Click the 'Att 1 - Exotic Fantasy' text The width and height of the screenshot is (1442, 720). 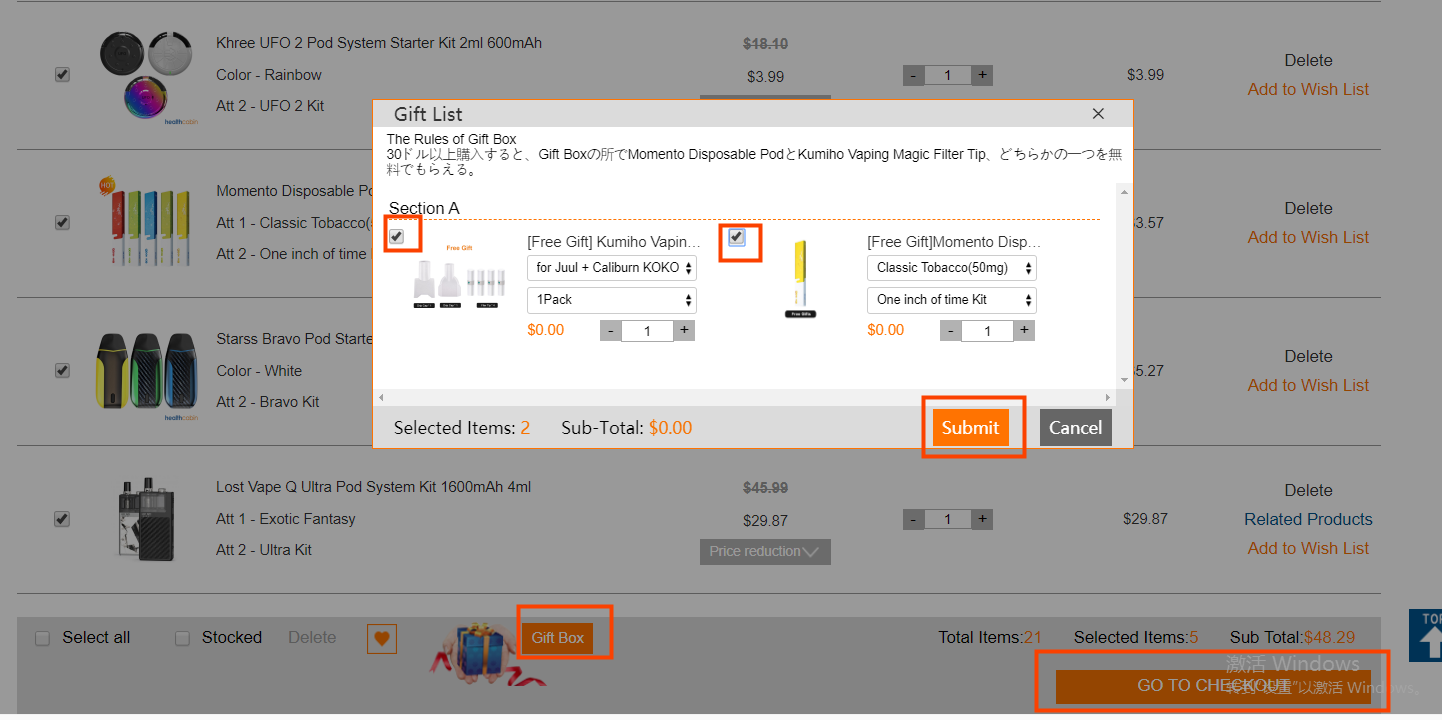tap(286, 519)
